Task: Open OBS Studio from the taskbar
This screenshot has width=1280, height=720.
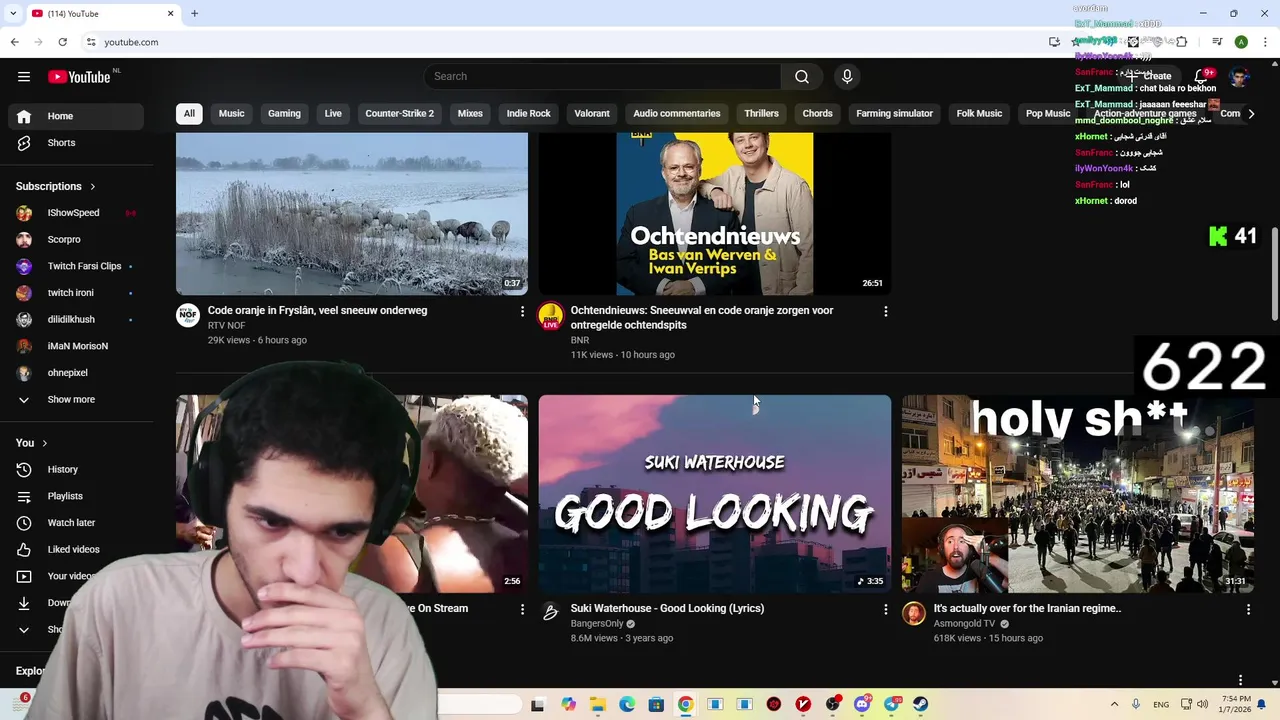Action: click(832, 704)
